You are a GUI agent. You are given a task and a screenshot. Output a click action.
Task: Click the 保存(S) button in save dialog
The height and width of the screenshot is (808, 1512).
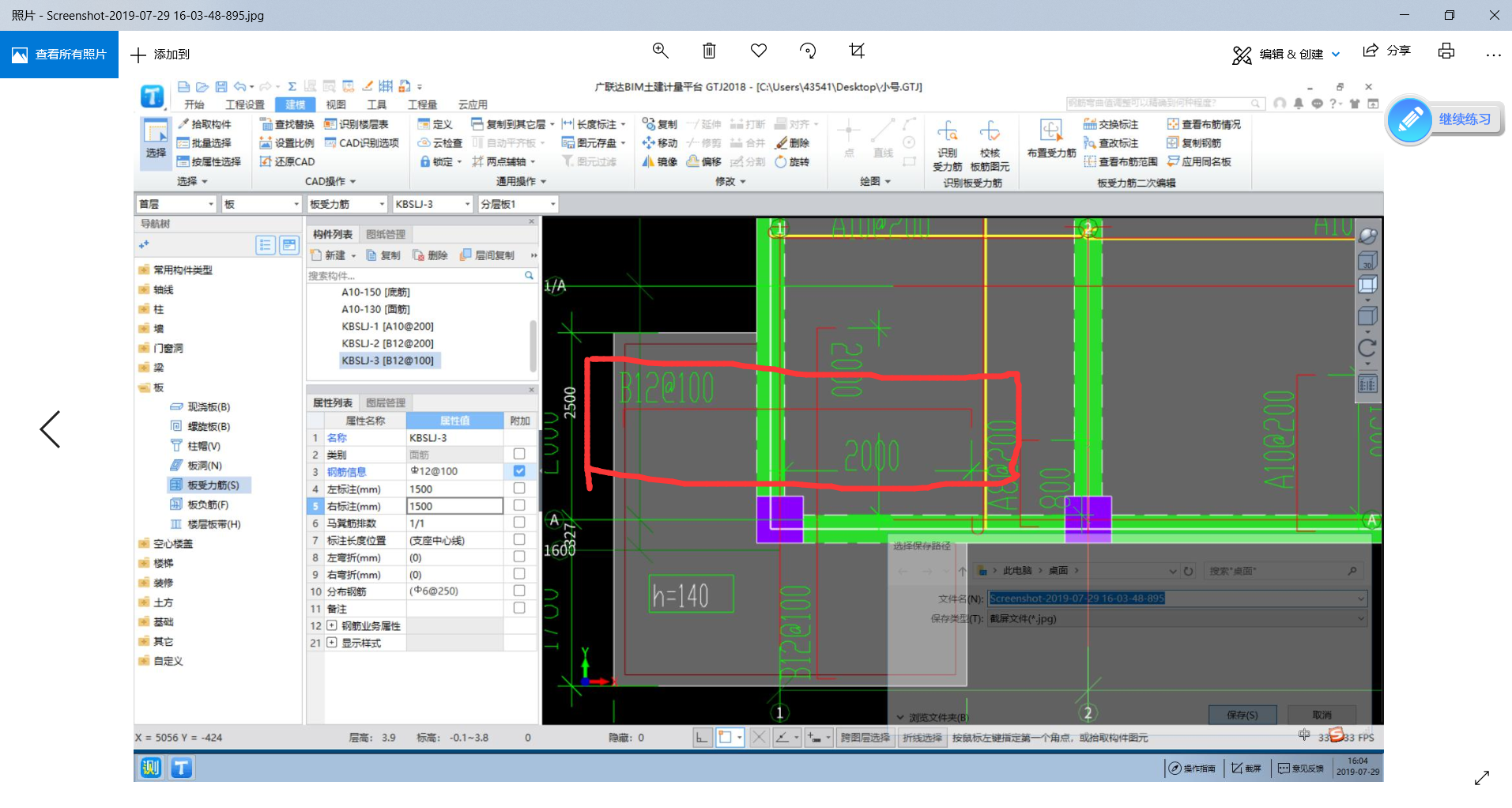[1242, 715]
